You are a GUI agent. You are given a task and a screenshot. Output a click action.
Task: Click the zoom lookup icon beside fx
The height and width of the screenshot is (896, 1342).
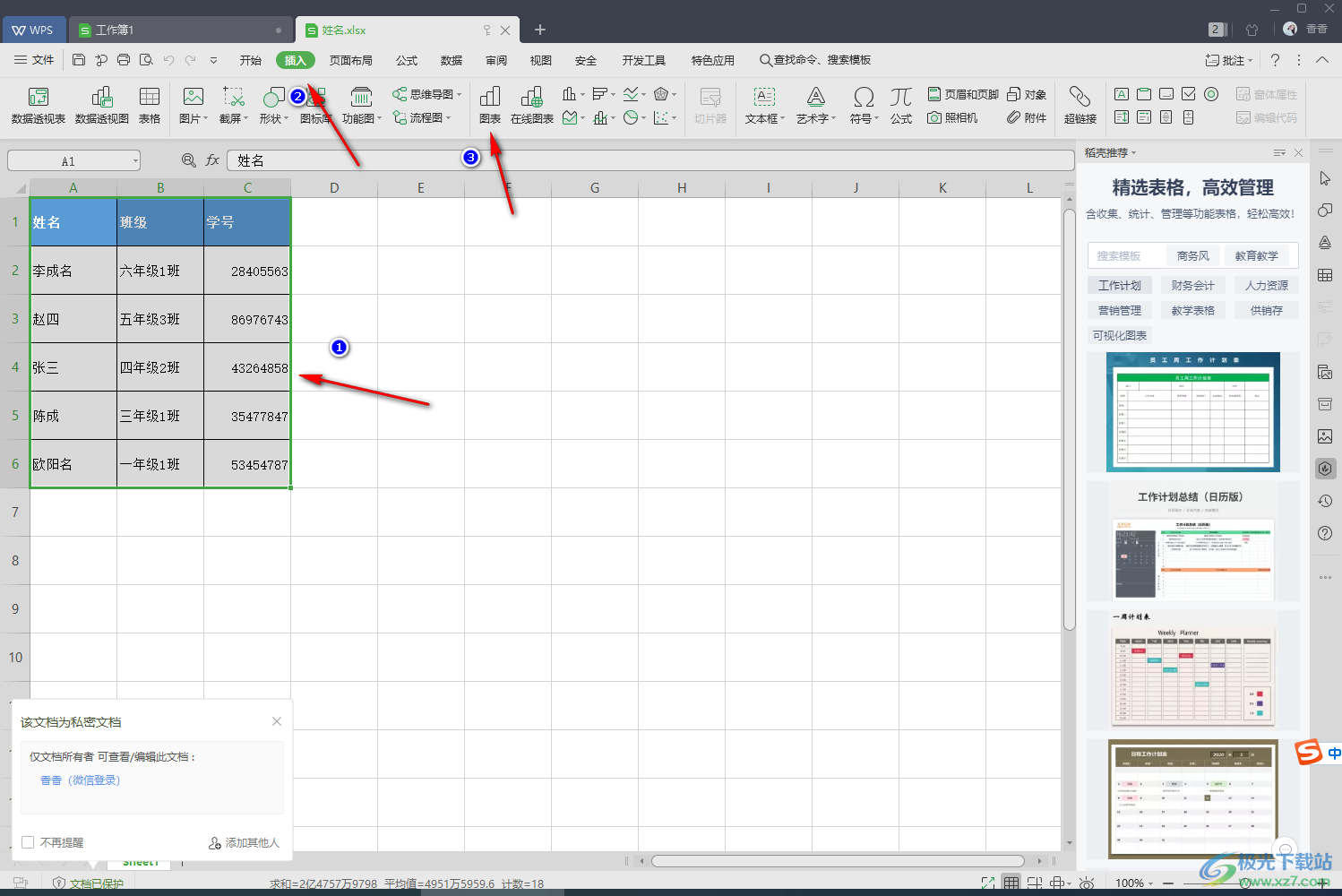tap(189, 160)
